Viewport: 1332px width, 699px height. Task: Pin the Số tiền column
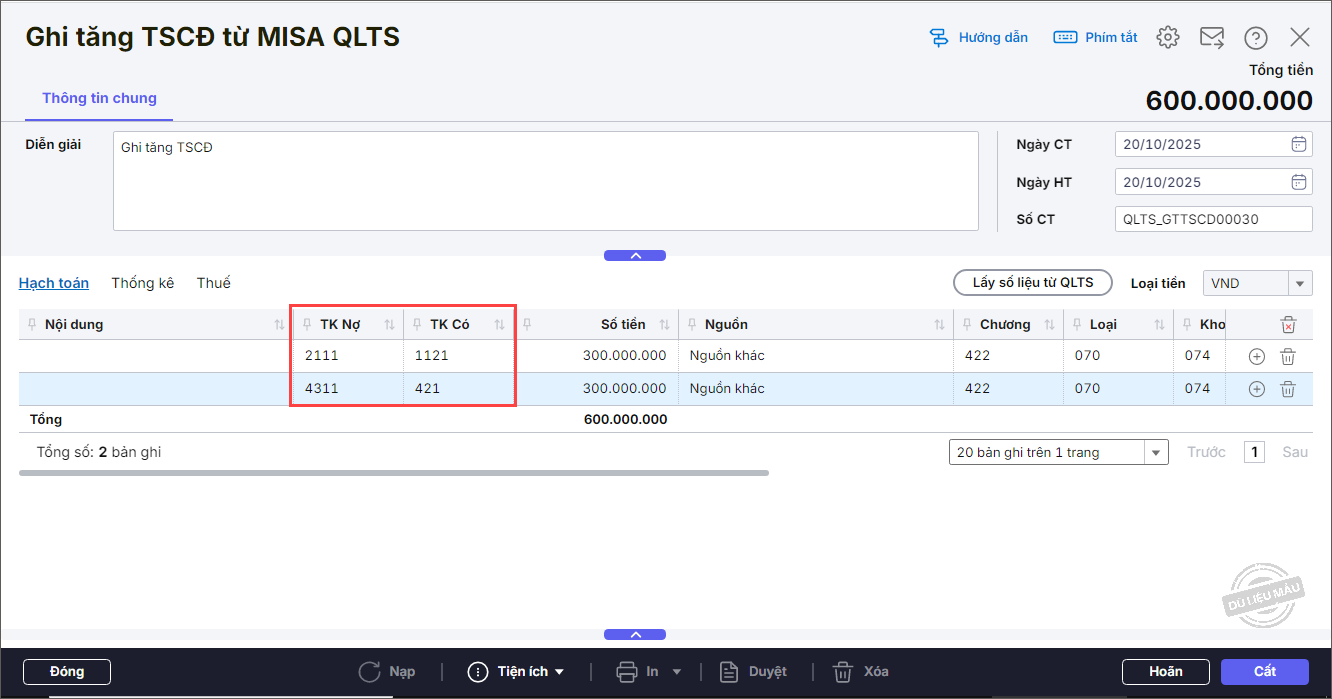(527, 325)
